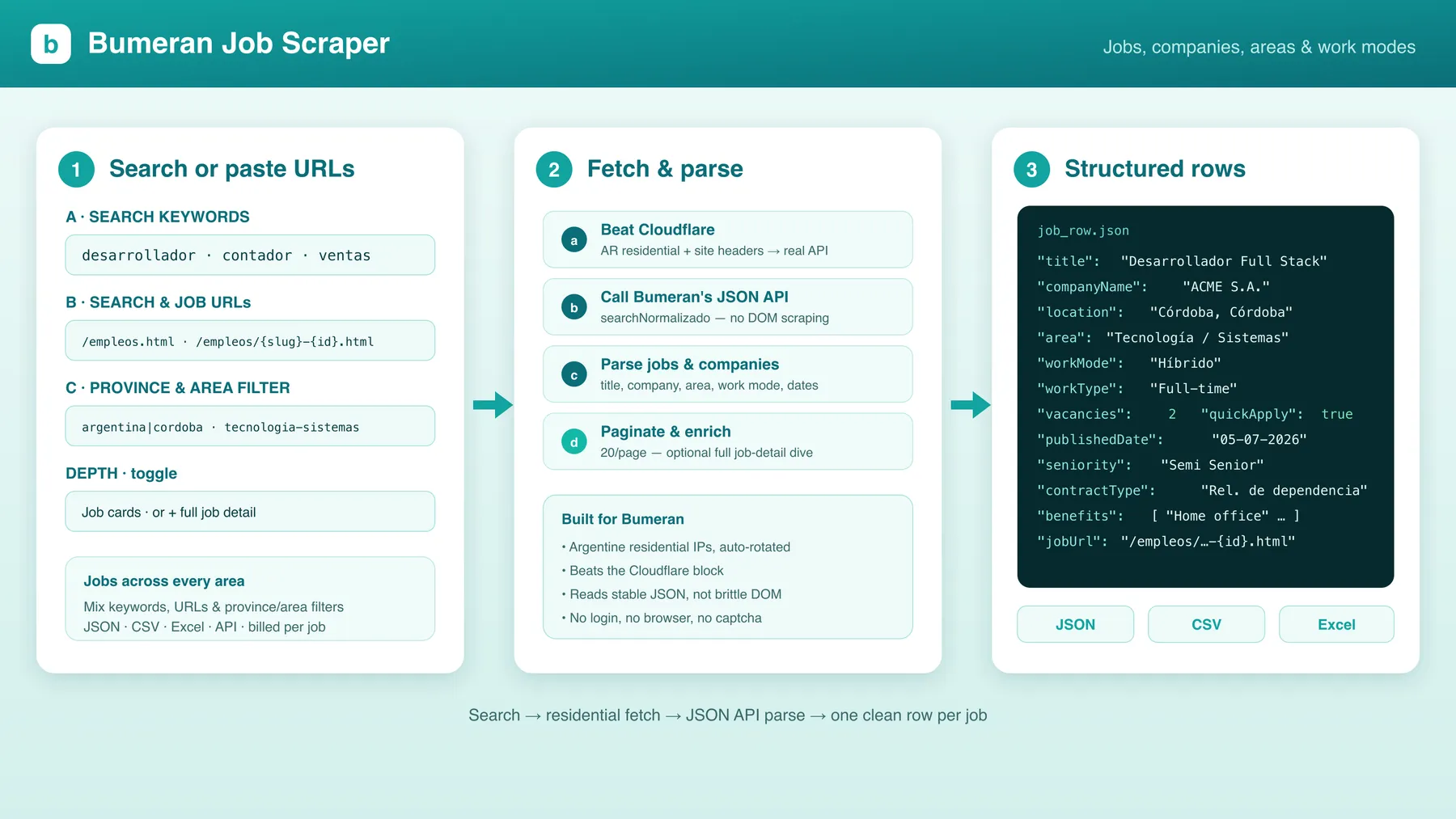Click the "Córdoba, Córdoba" location value

point(1221,312)
